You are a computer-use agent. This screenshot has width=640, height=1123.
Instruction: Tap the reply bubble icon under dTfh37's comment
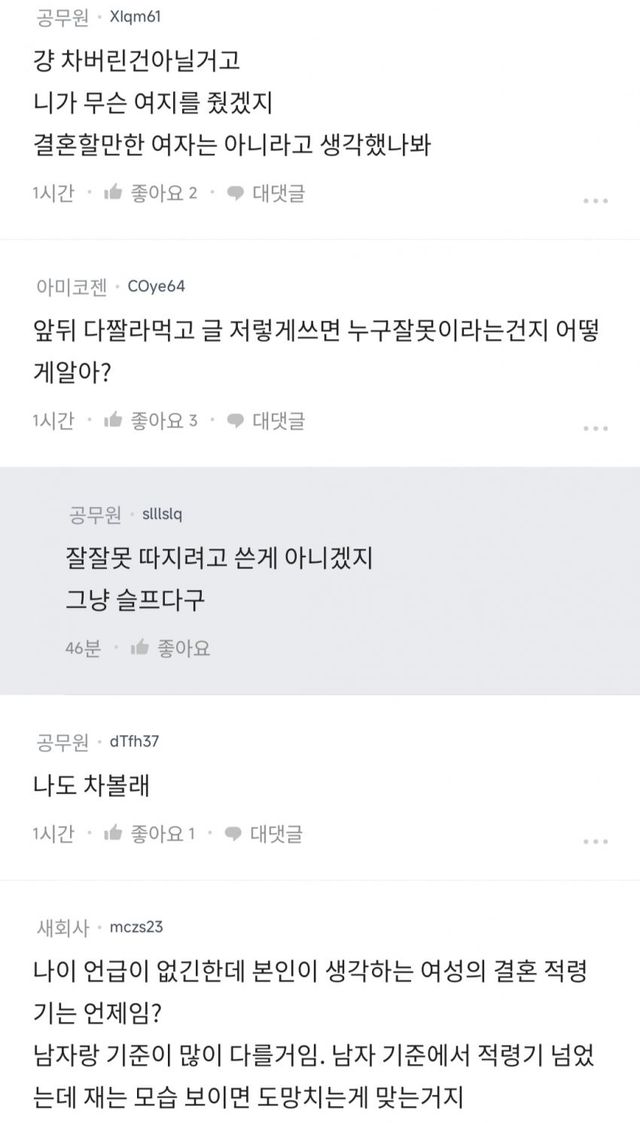(236, 833)
